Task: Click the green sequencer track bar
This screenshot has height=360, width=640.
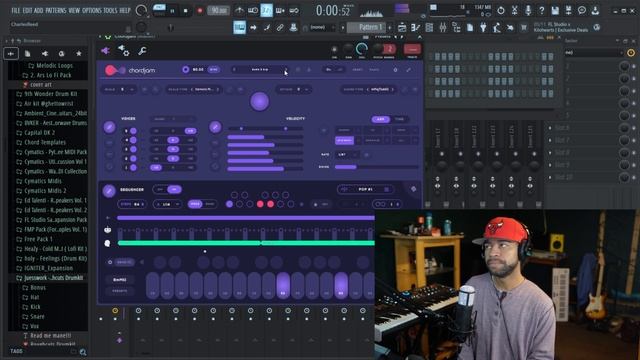Action: [x=246, y=243]
